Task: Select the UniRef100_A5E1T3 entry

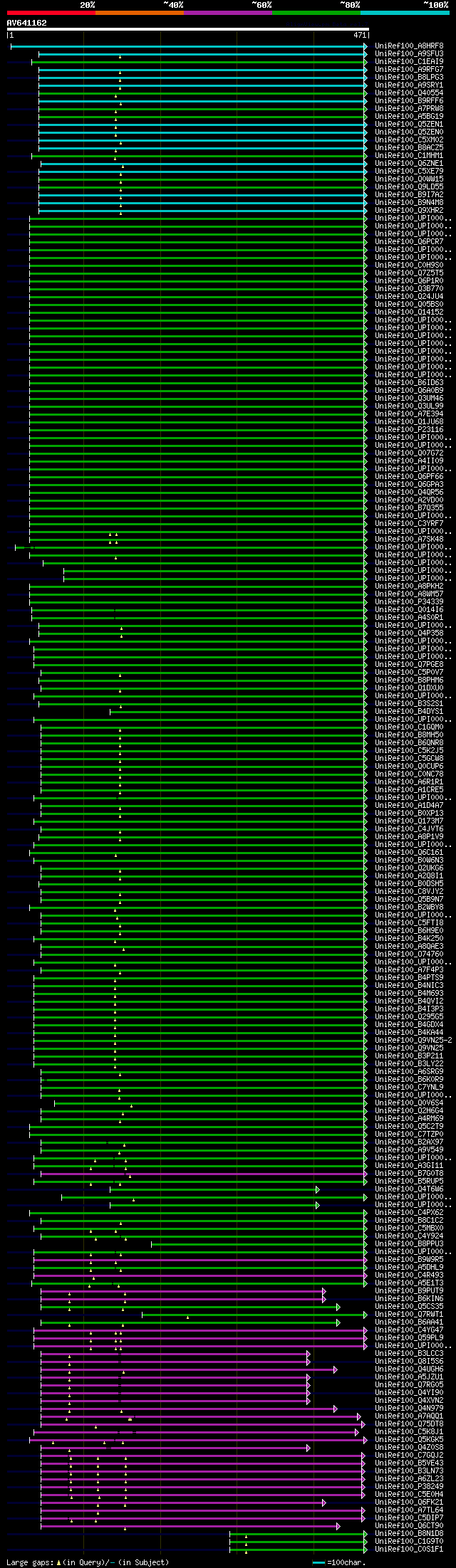Action: coord(409,1283)
